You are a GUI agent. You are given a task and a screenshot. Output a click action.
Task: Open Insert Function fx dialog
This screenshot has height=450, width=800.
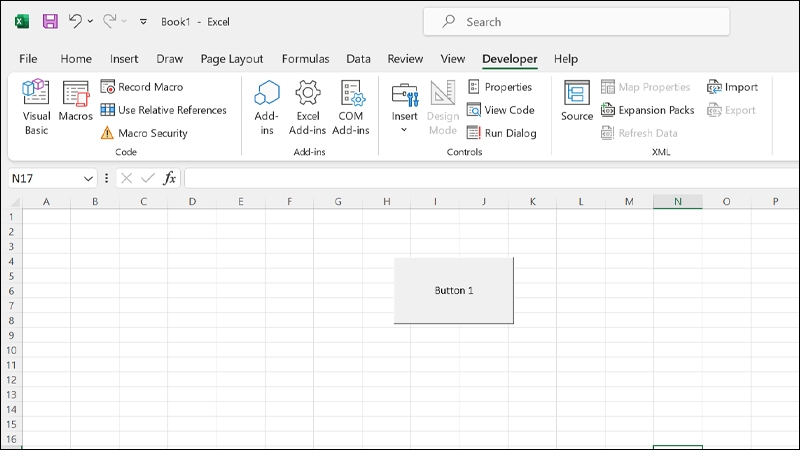pos(169,178)
